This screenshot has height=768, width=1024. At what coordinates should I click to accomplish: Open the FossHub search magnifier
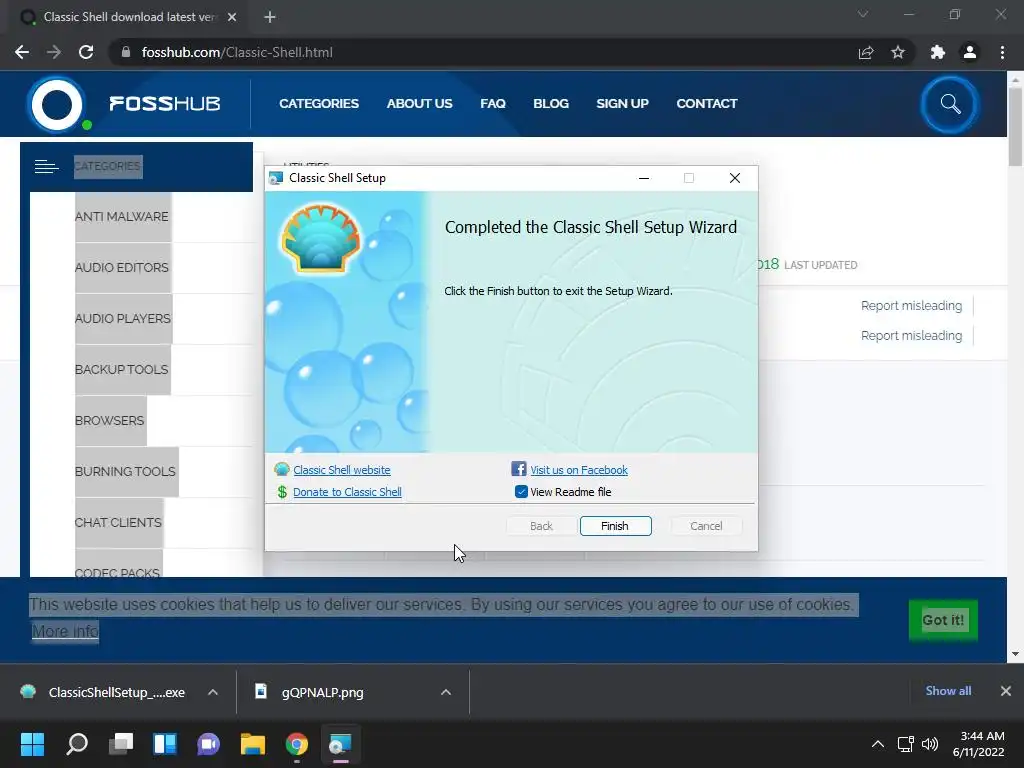pos(950,104)
